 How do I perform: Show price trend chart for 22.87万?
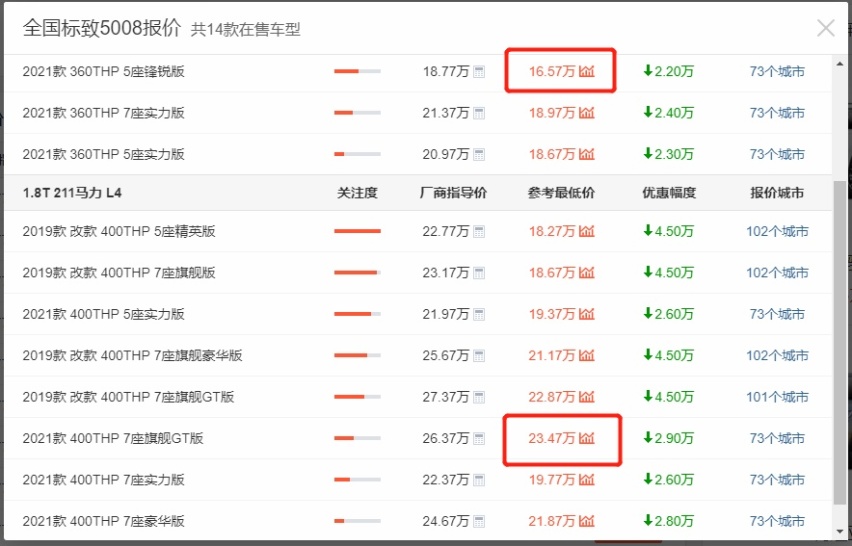click(587, 397)
